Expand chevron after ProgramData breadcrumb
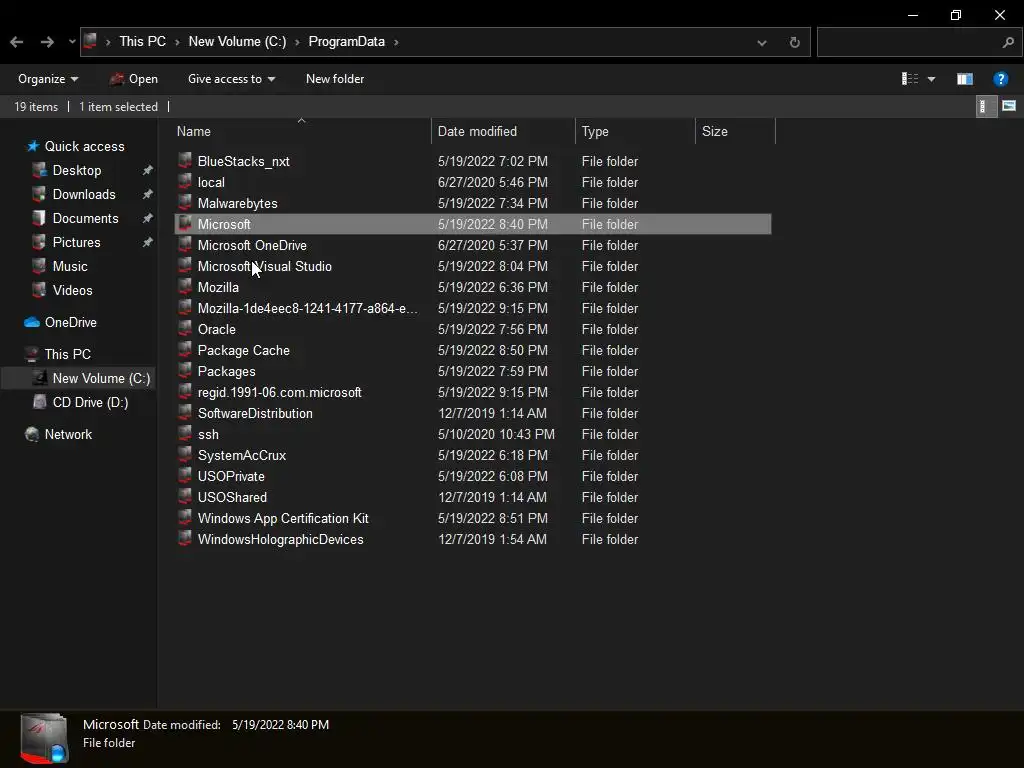Screen dimensions: 1024x768 pos(396,42)
